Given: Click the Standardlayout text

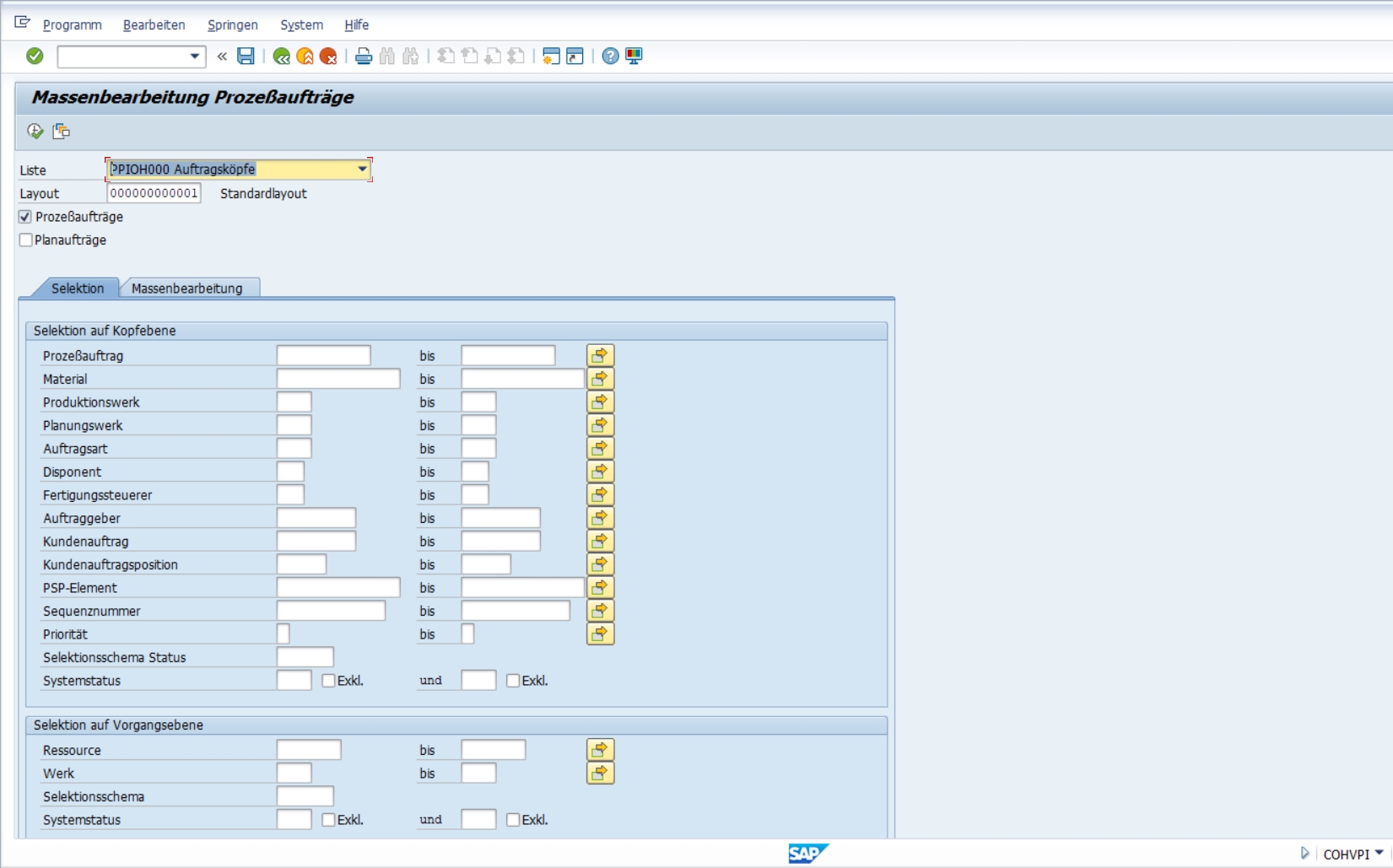Looking at the screenshot, I should [x=263, y=193].
